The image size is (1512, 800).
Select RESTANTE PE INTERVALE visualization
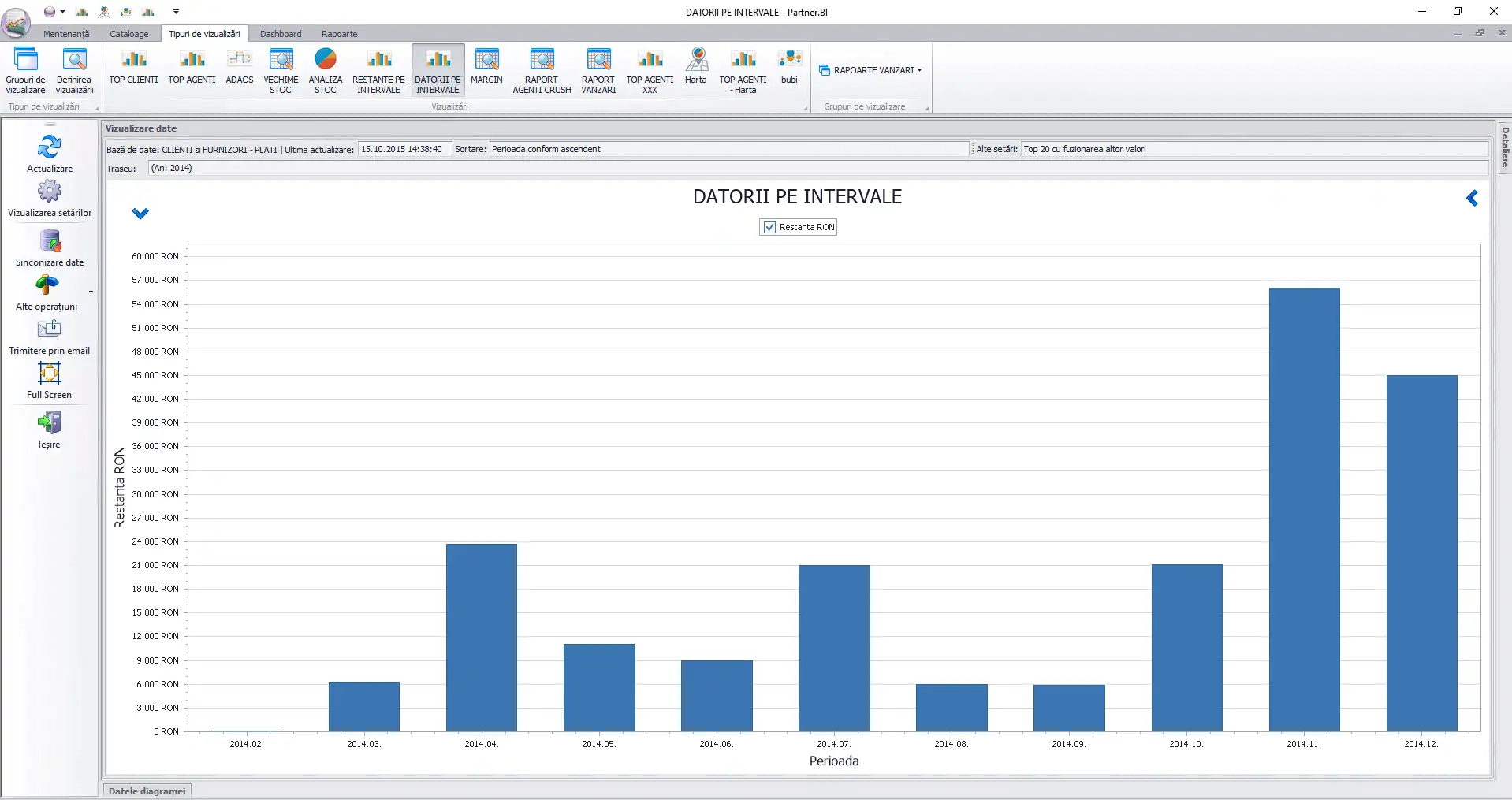click(378, 70)
